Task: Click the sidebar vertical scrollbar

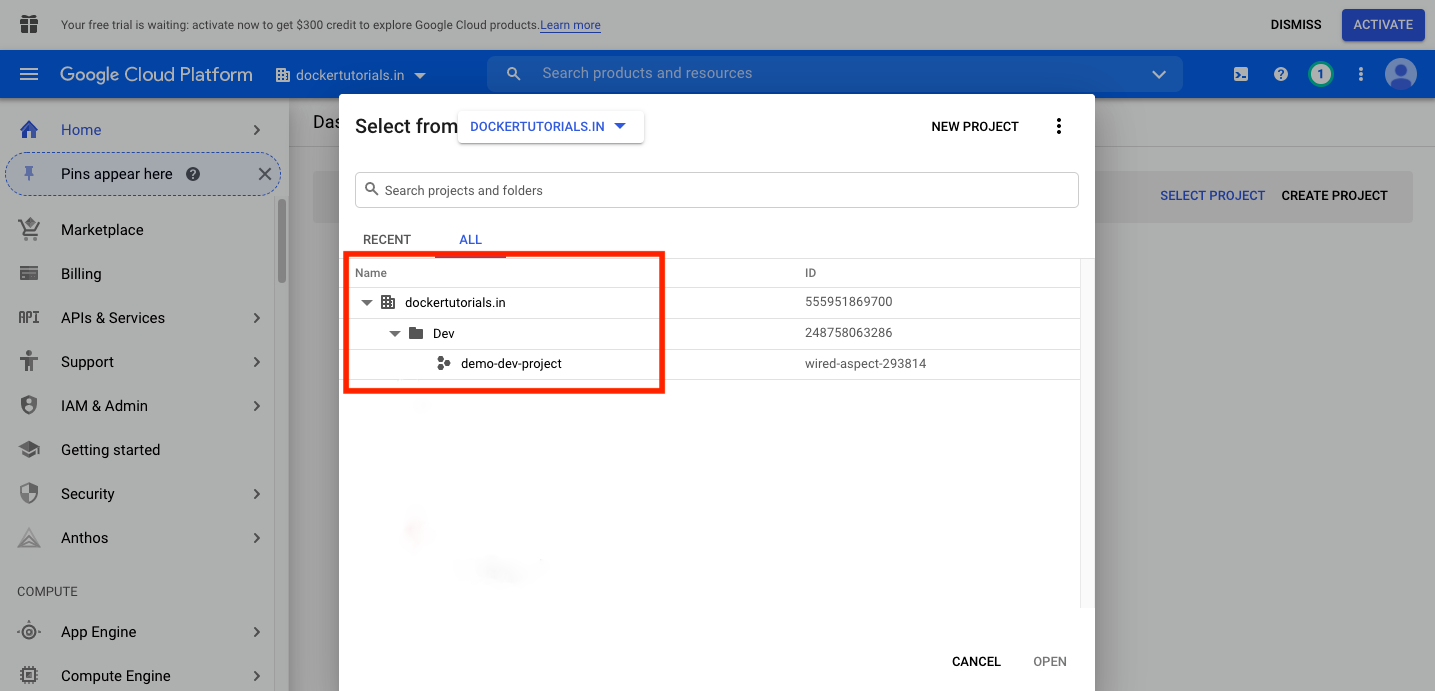Action: 282,242
